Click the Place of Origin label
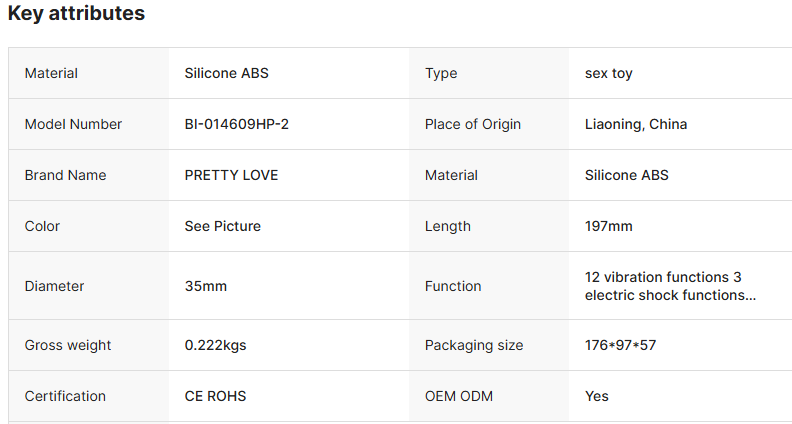This screenshot has width=792, height=424. tap(473, 124)
